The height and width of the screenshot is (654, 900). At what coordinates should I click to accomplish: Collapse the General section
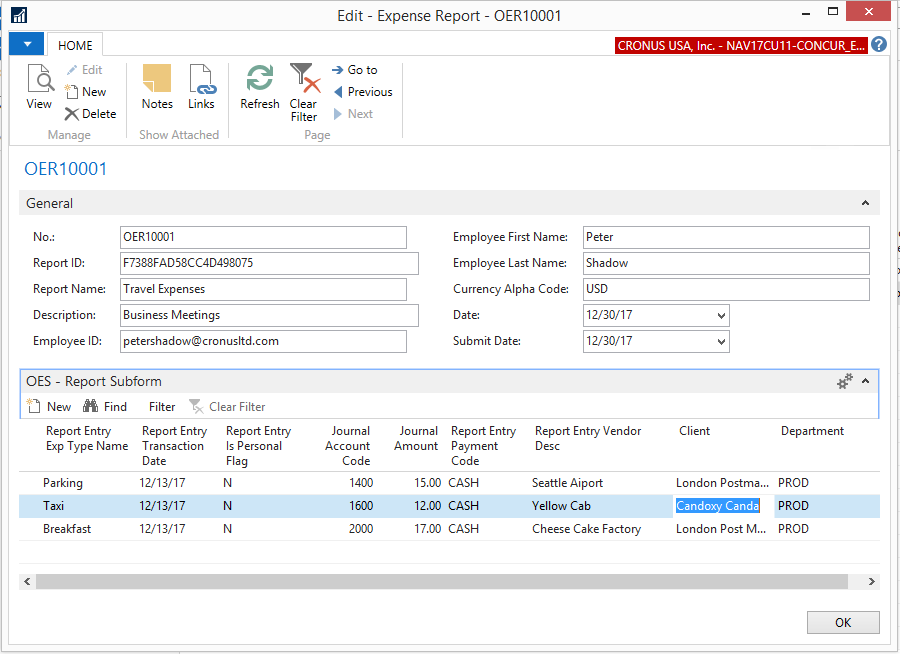click(x=865, y=203)
